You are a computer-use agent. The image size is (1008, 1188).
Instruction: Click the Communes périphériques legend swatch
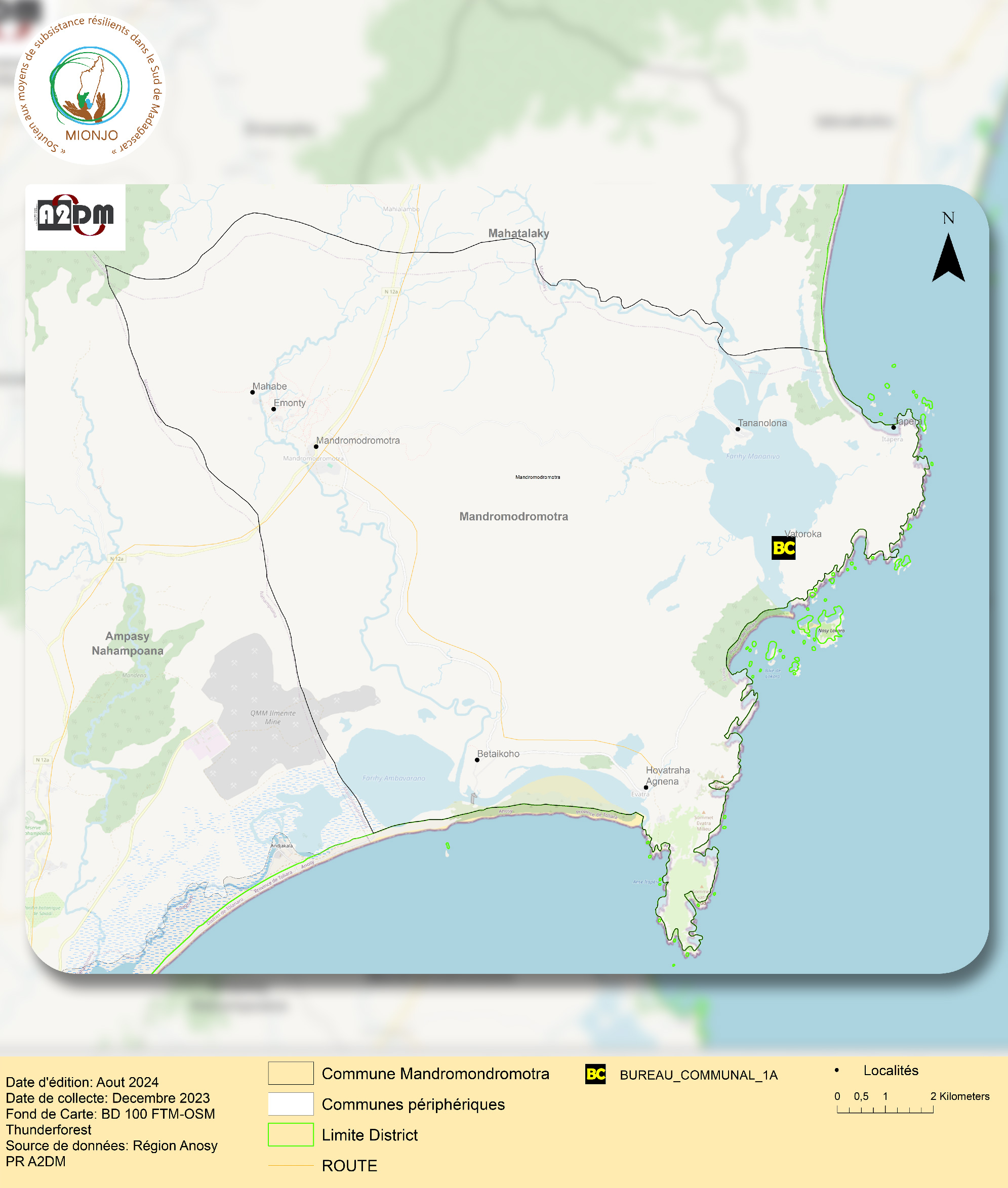pyautogui.click(x=291, y=1104)
